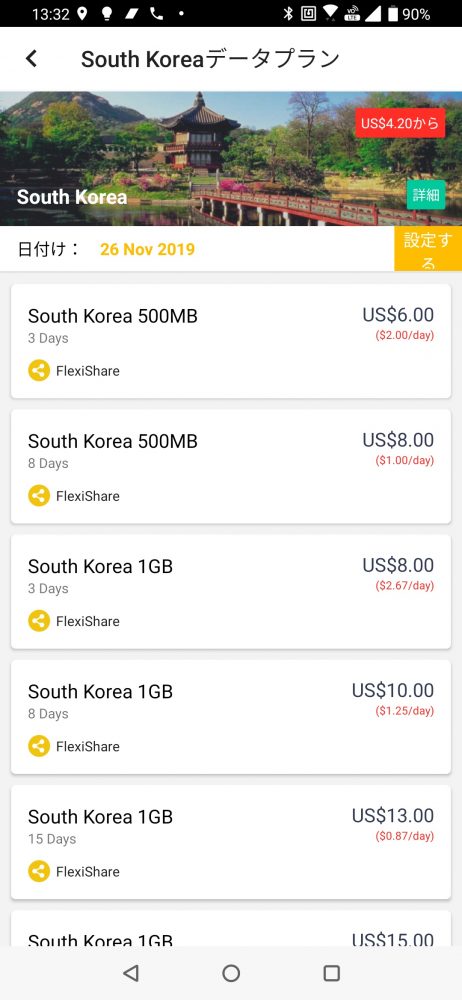
Task: Select South Korea 500MB US$8.00 plan
Action: (231, 466)
